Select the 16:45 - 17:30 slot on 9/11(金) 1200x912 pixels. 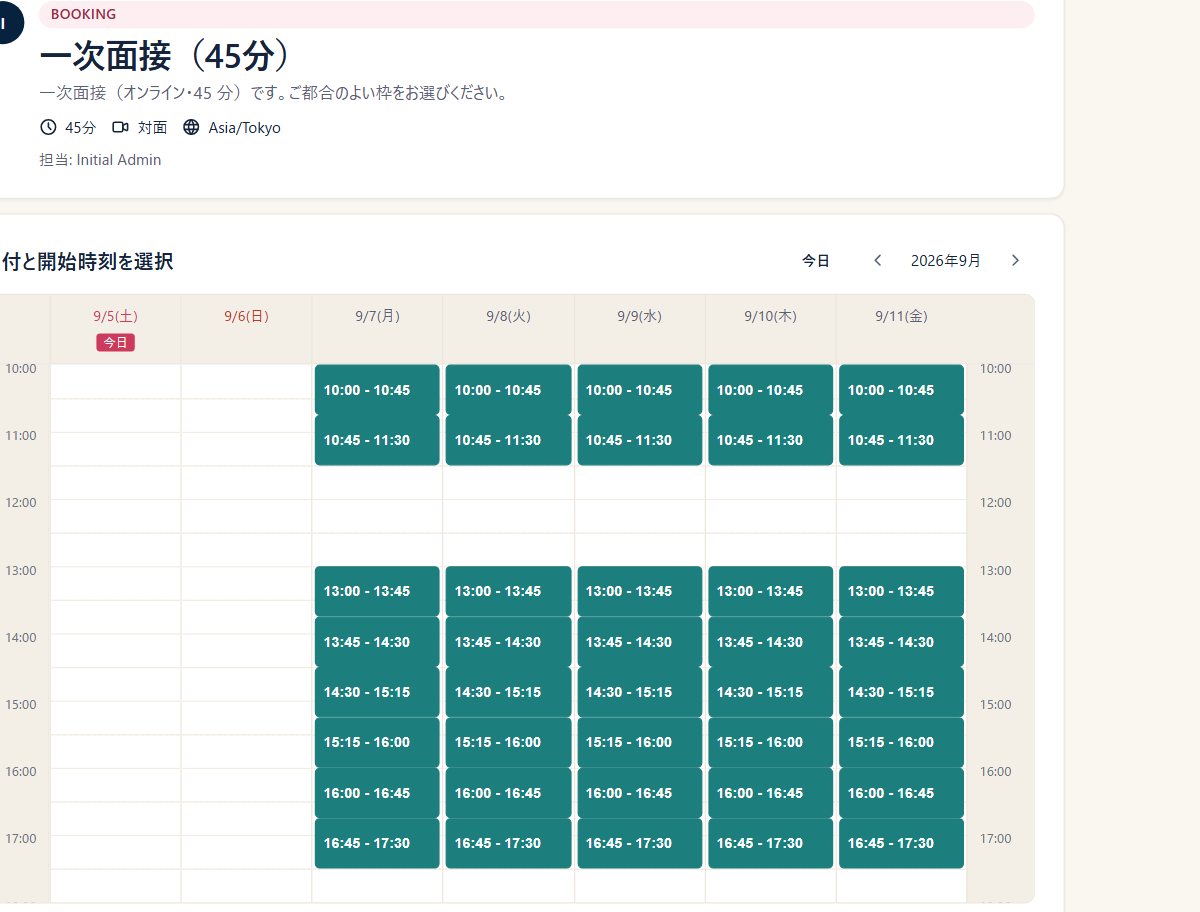(902, 843)
